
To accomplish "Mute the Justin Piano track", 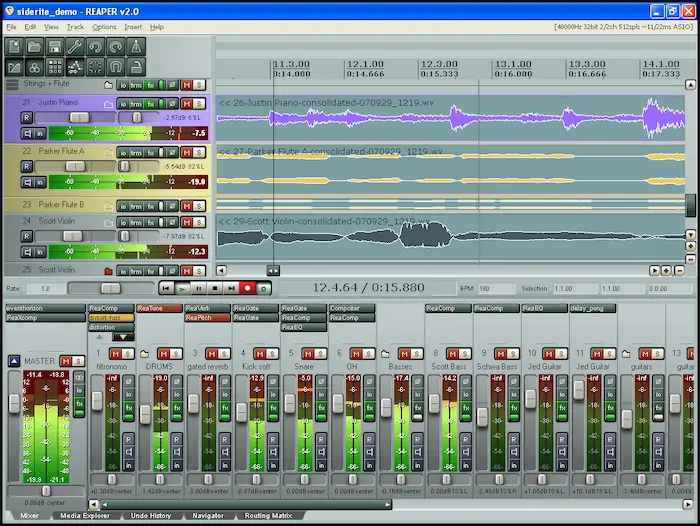I will (x=186, y=102).
